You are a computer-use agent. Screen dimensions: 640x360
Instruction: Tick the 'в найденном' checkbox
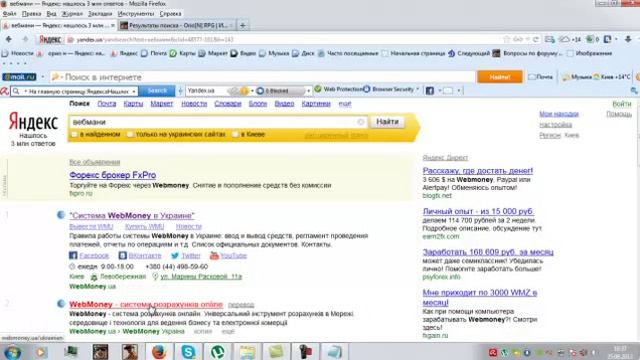[x=74, y=134]
